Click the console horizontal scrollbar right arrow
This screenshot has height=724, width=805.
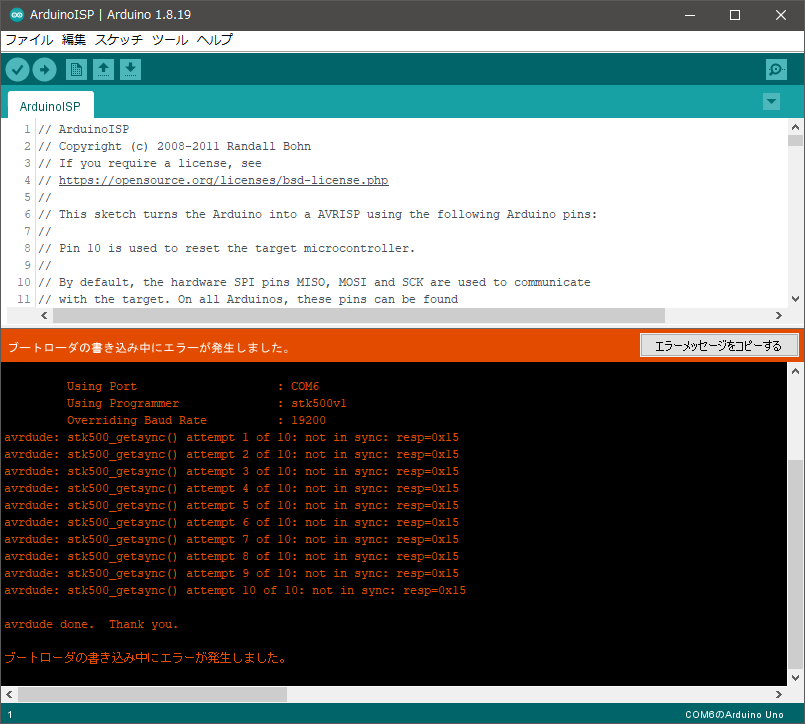coord(778,694)
